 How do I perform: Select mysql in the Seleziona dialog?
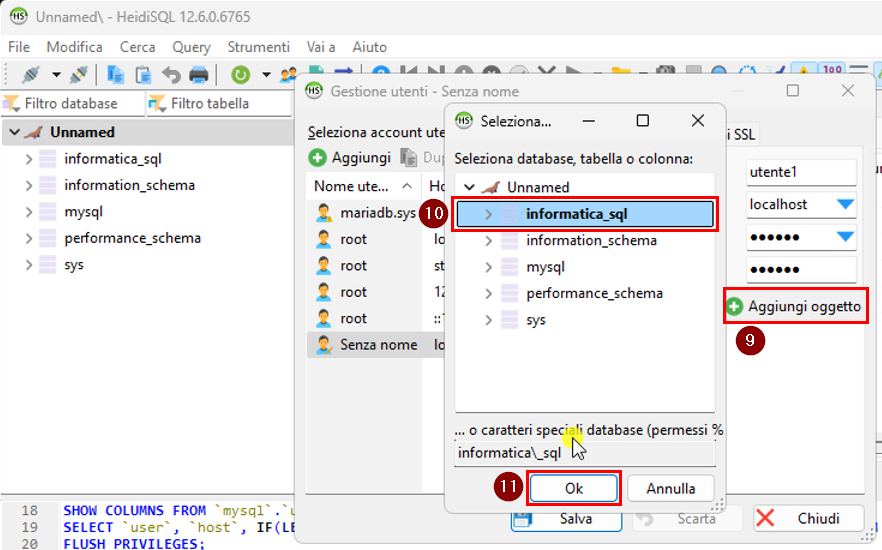tap(546, 267)
